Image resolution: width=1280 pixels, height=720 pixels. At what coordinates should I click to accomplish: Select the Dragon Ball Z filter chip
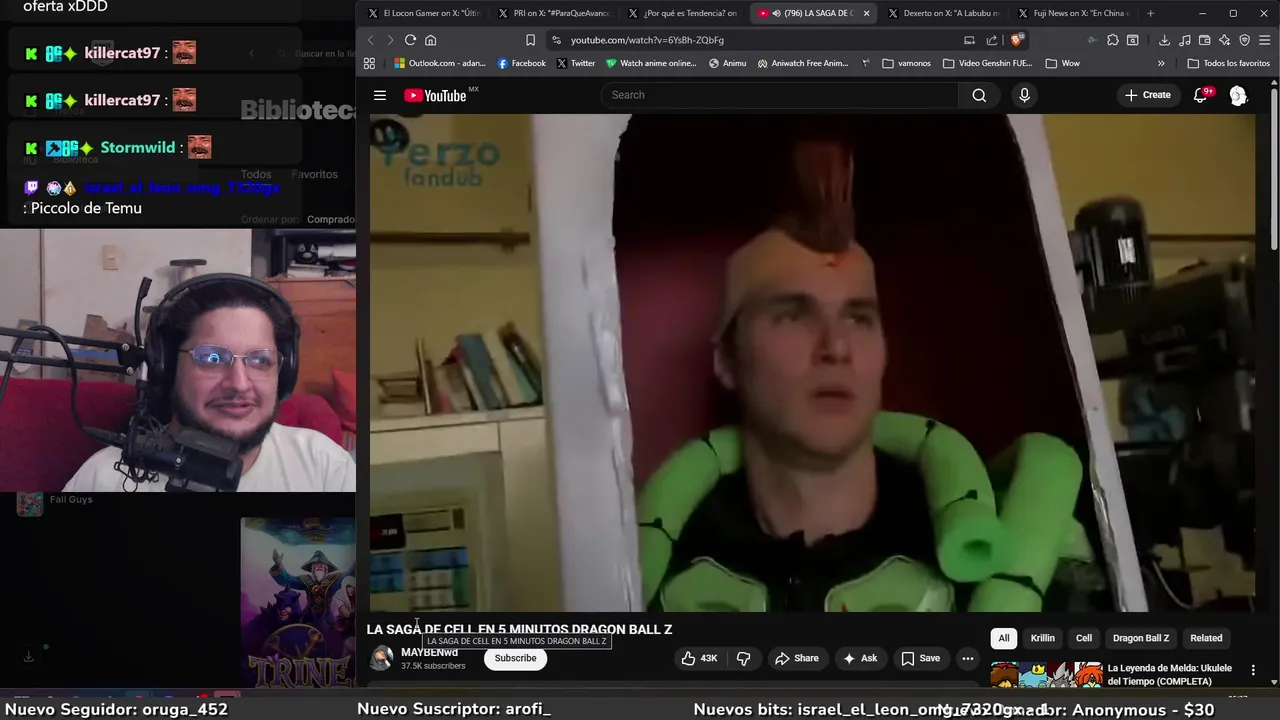[x=1141, y=638]
